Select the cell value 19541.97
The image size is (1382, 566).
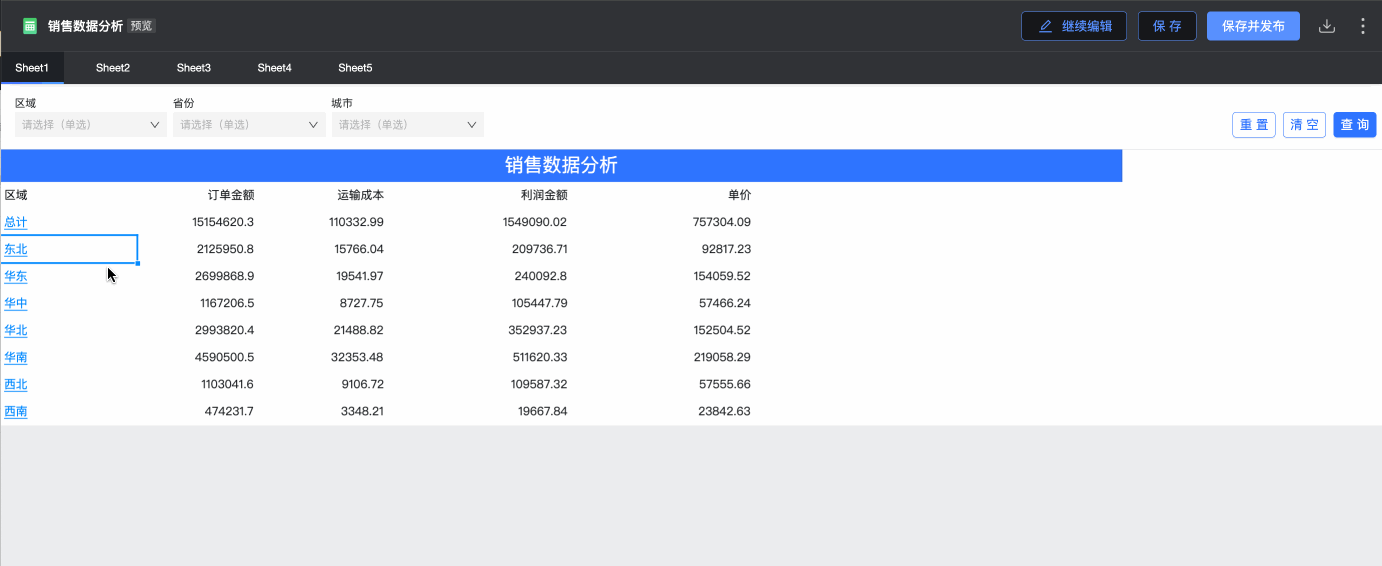click(360, 276)
